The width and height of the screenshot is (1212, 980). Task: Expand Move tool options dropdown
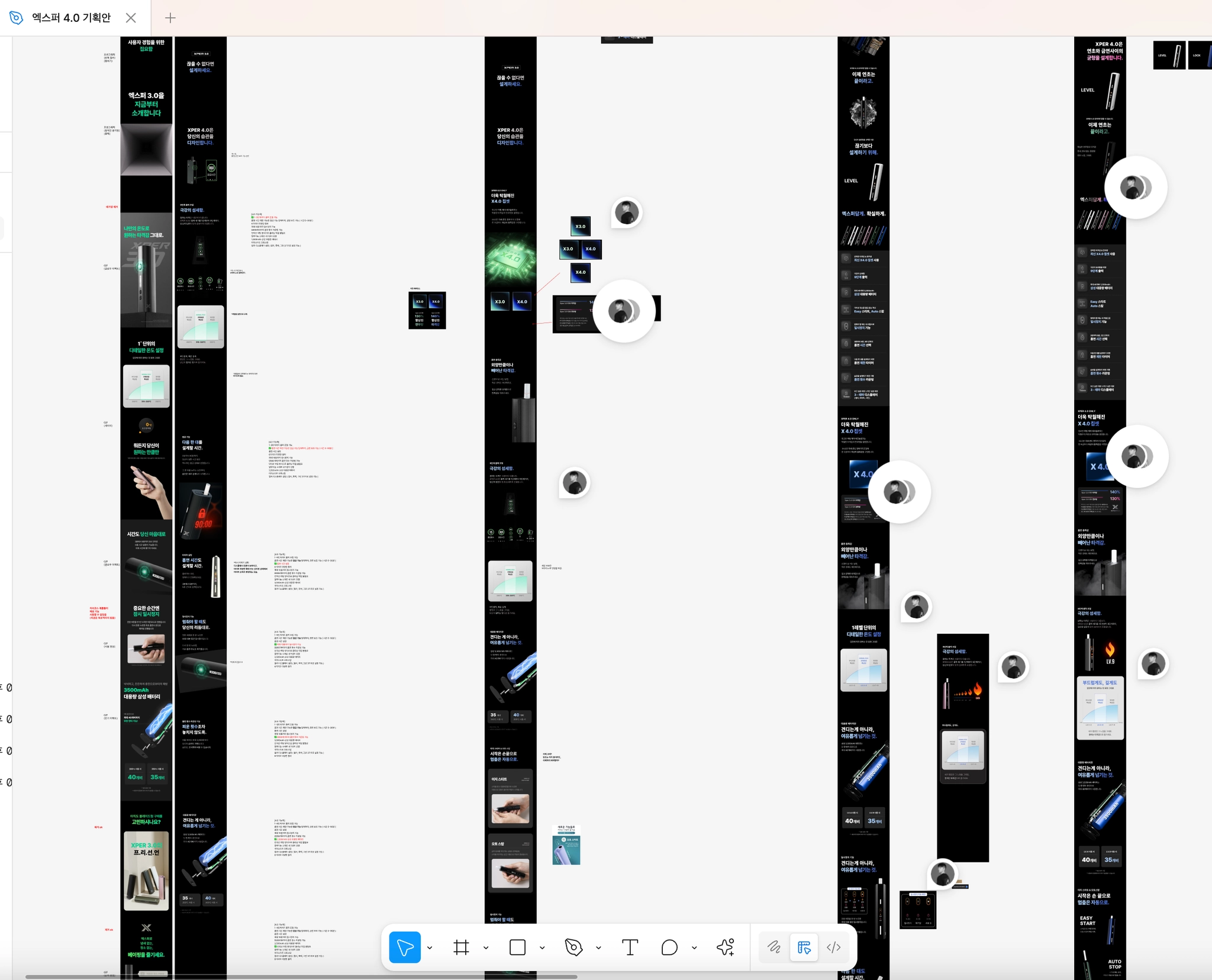pos(430,948)
